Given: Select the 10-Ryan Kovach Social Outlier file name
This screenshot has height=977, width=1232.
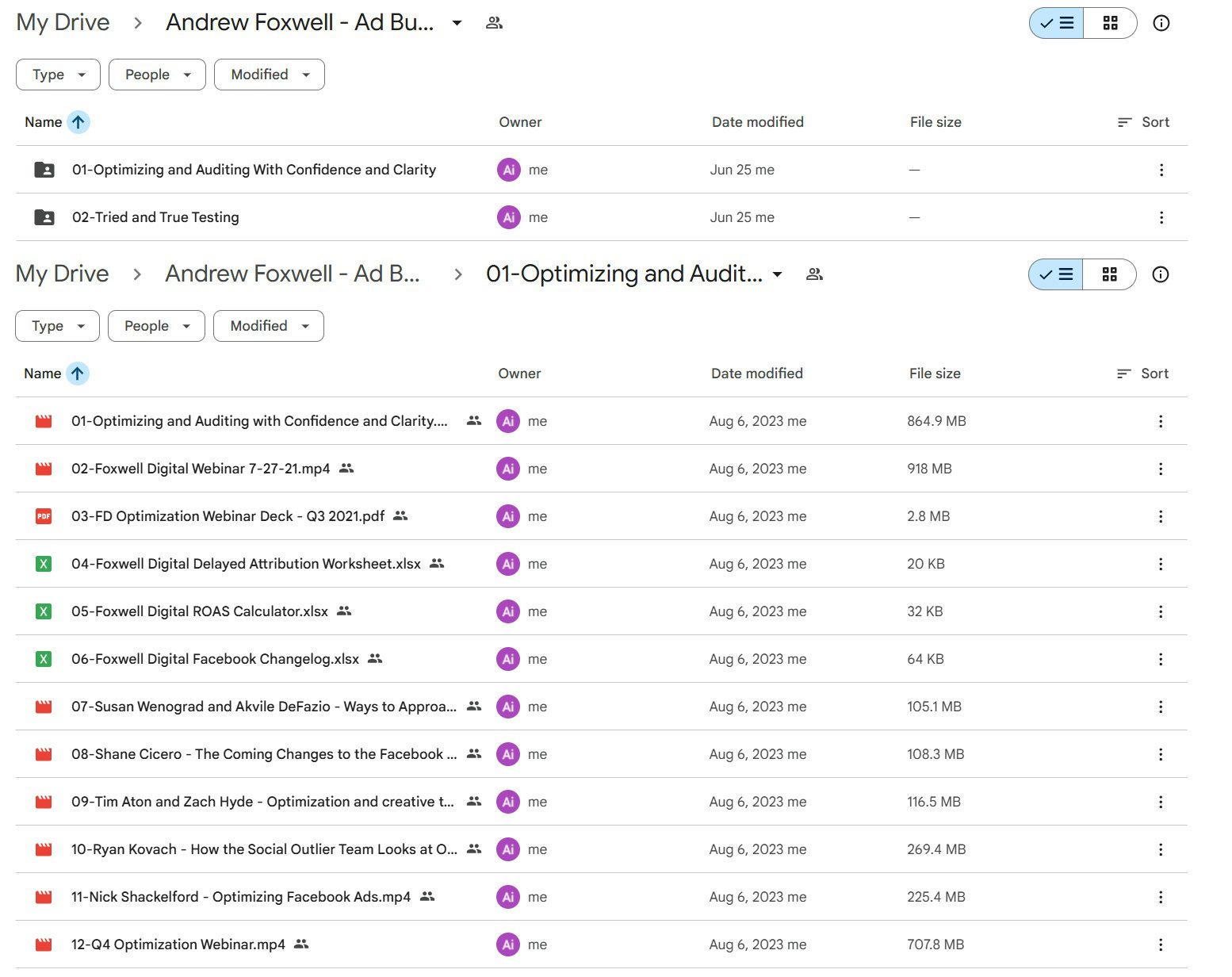Looking at the screenshot, I should click(264, 849).
